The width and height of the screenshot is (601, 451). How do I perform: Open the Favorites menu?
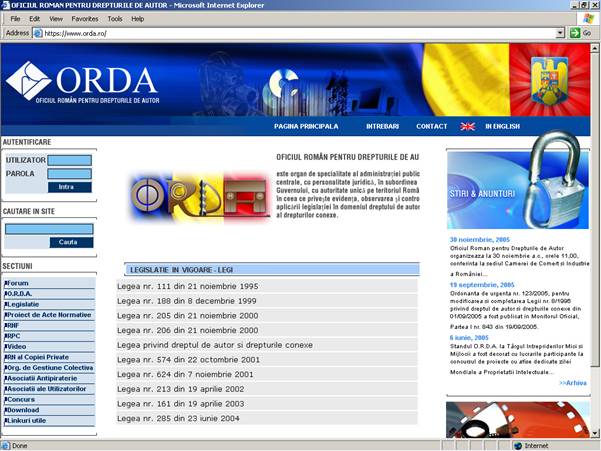click(x=85, y=18)
